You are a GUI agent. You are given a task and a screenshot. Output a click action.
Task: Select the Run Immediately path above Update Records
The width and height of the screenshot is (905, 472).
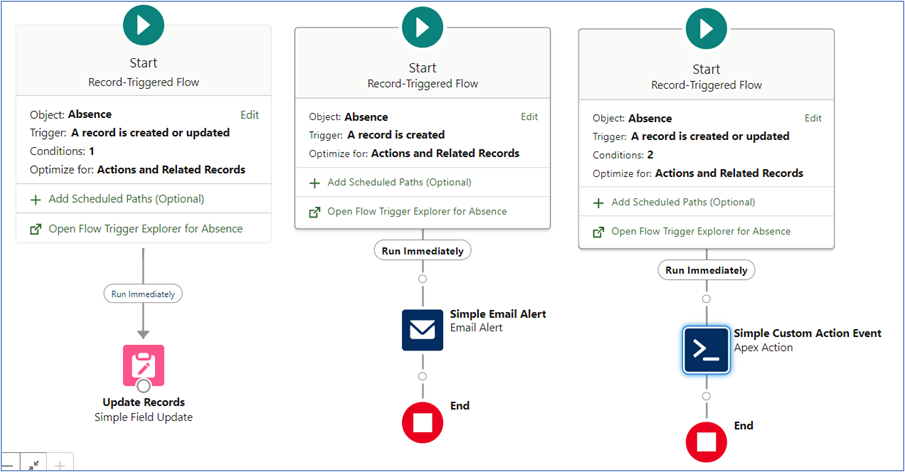click(x=143, y=294)
